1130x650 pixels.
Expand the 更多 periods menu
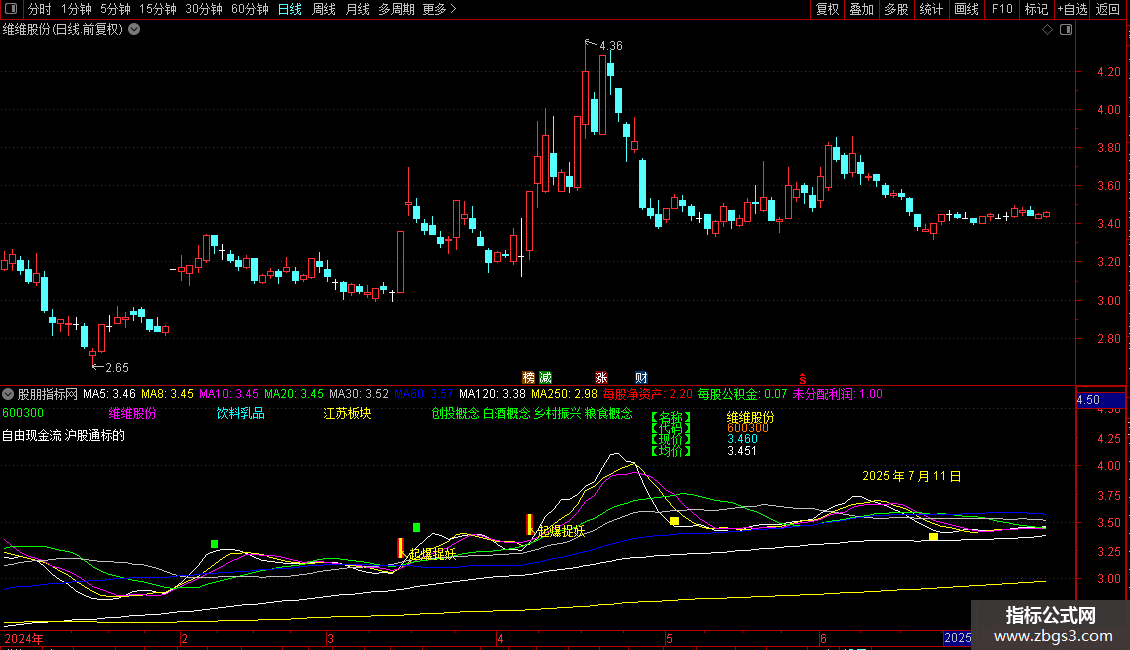(439, 10)
